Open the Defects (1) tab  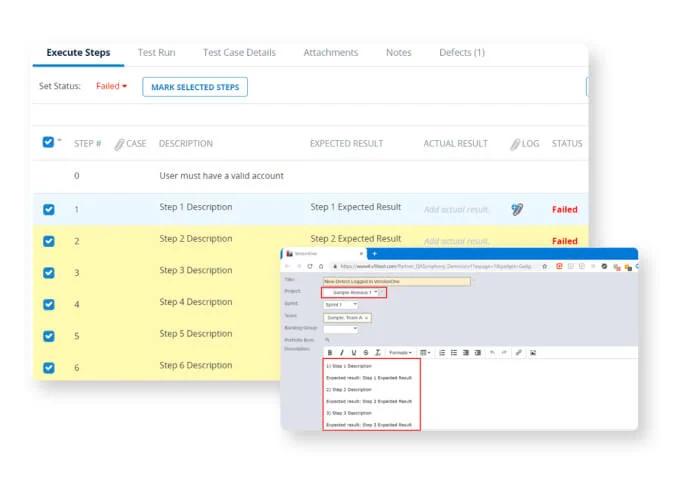(x=461, y=53)
